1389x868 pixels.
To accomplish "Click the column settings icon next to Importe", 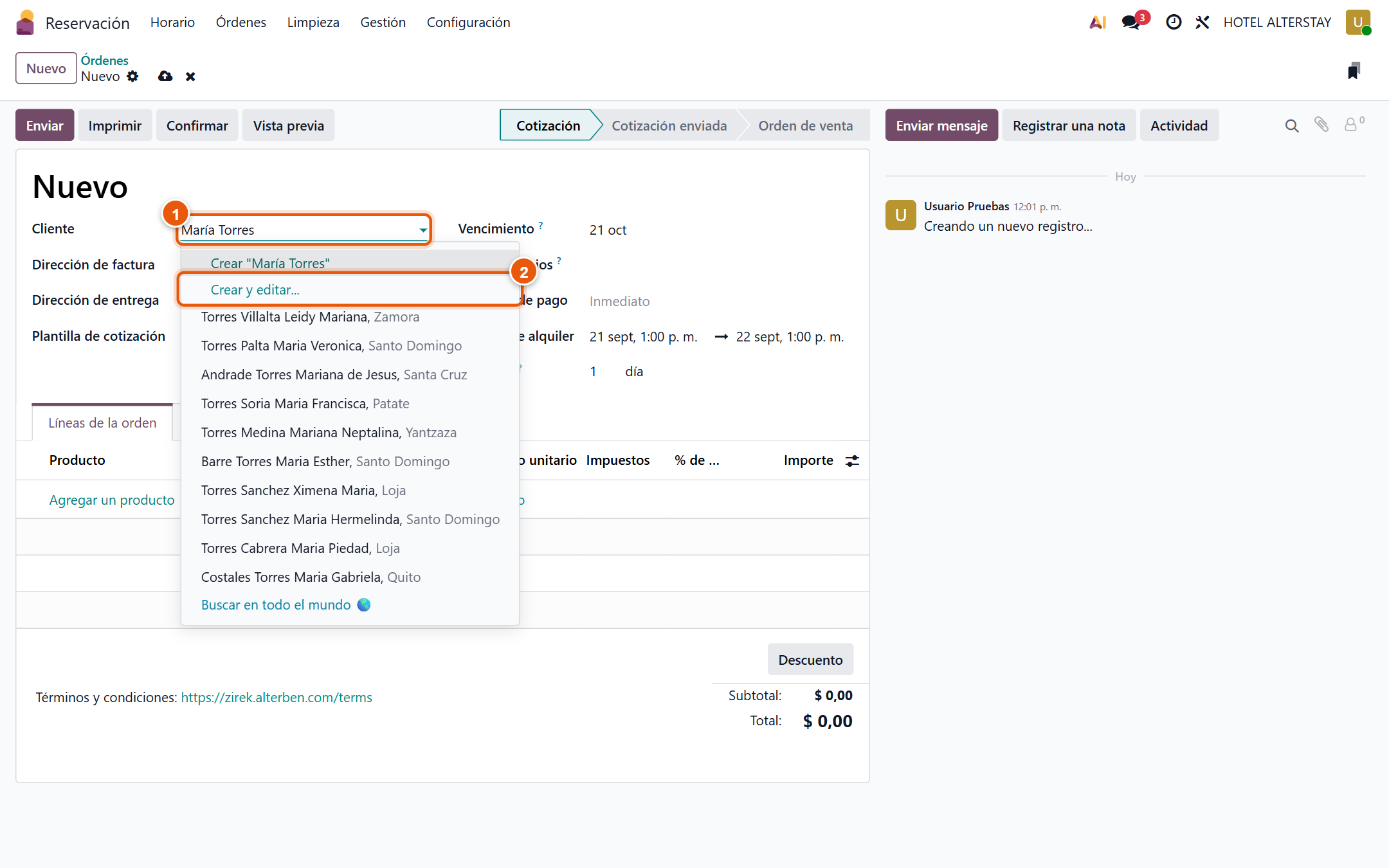I will 852,460.
